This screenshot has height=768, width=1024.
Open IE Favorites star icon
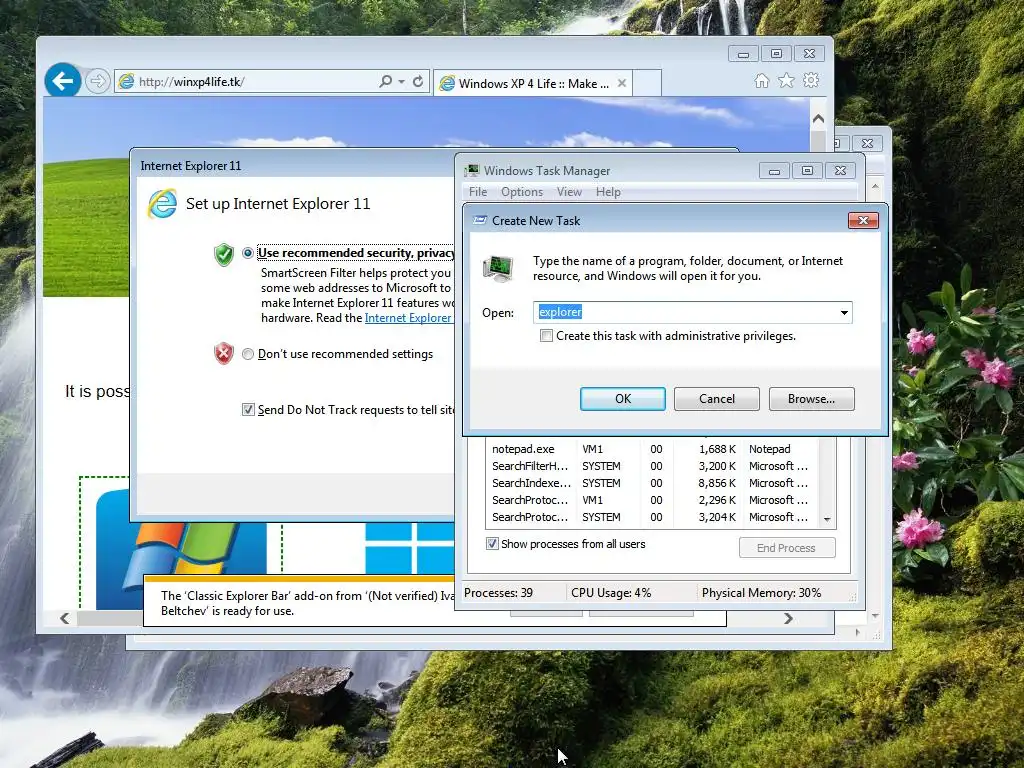[x=786, y=80]
